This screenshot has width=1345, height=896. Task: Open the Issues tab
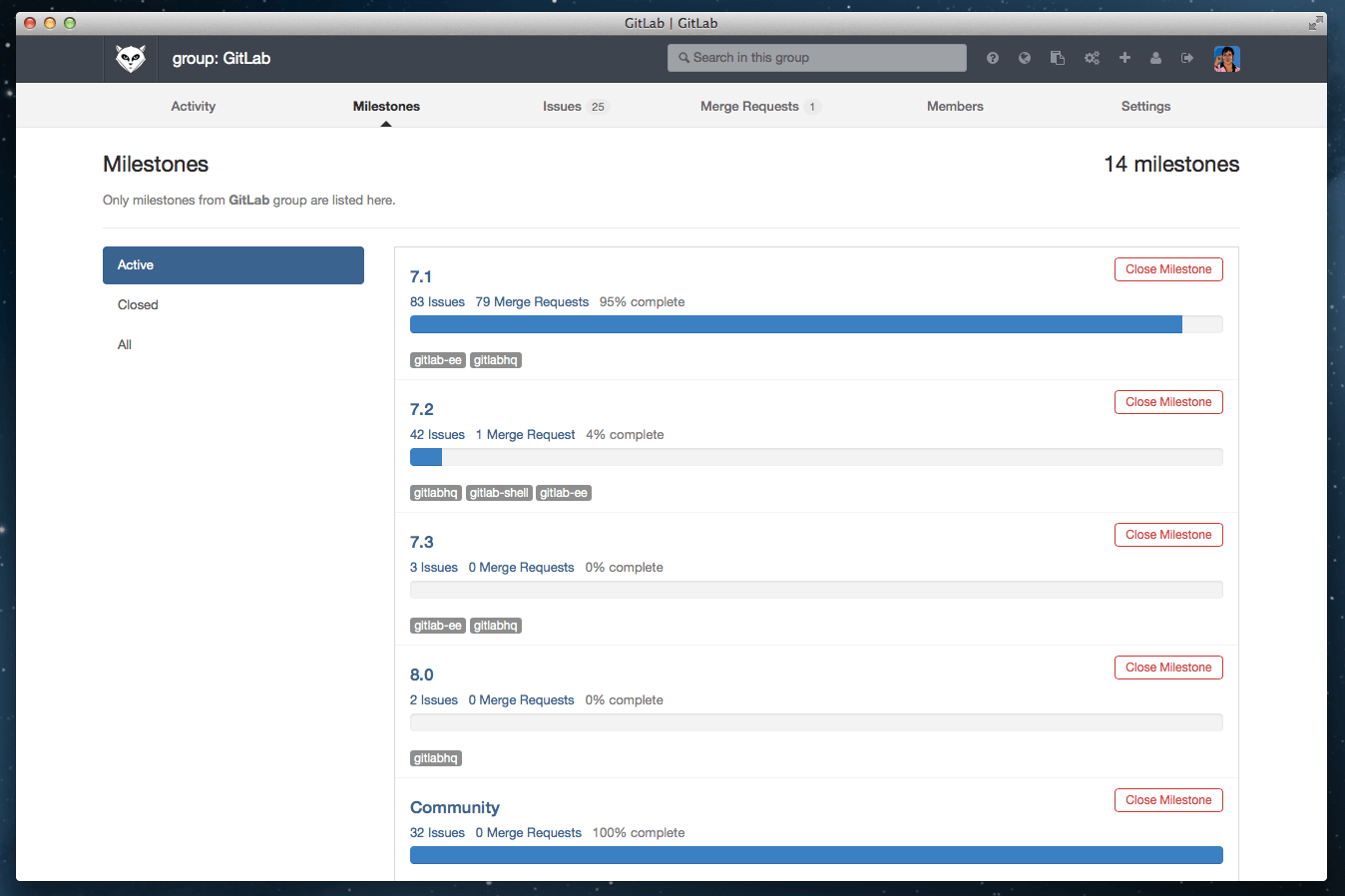click(x=563, y=107)
